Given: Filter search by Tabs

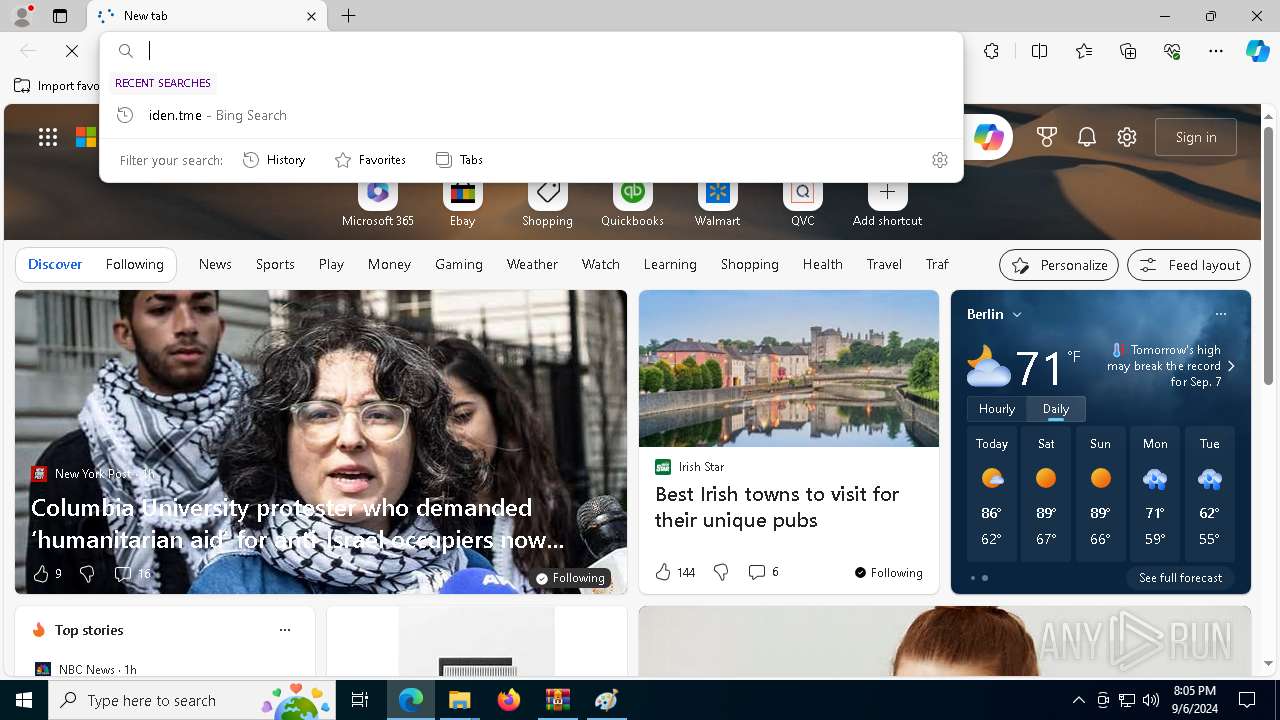Looking at the screenshot, I should [459, 160].
